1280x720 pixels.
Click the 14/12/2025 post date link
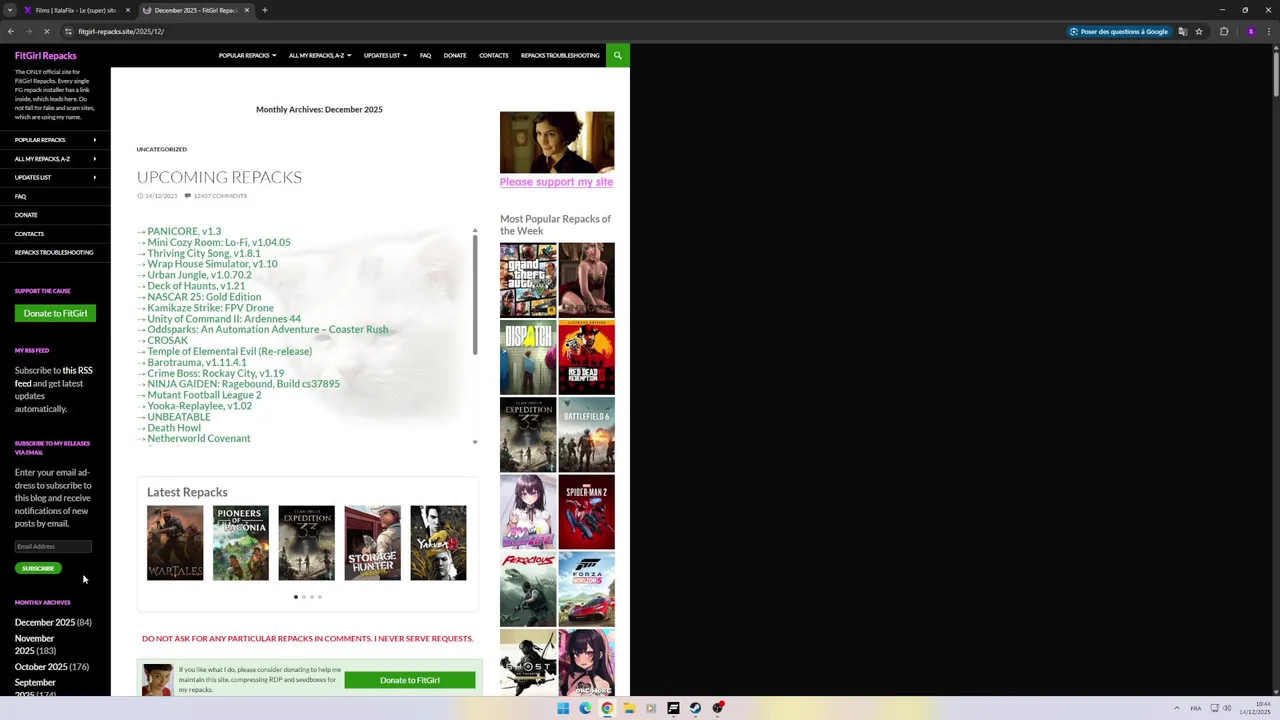point(161,196)
